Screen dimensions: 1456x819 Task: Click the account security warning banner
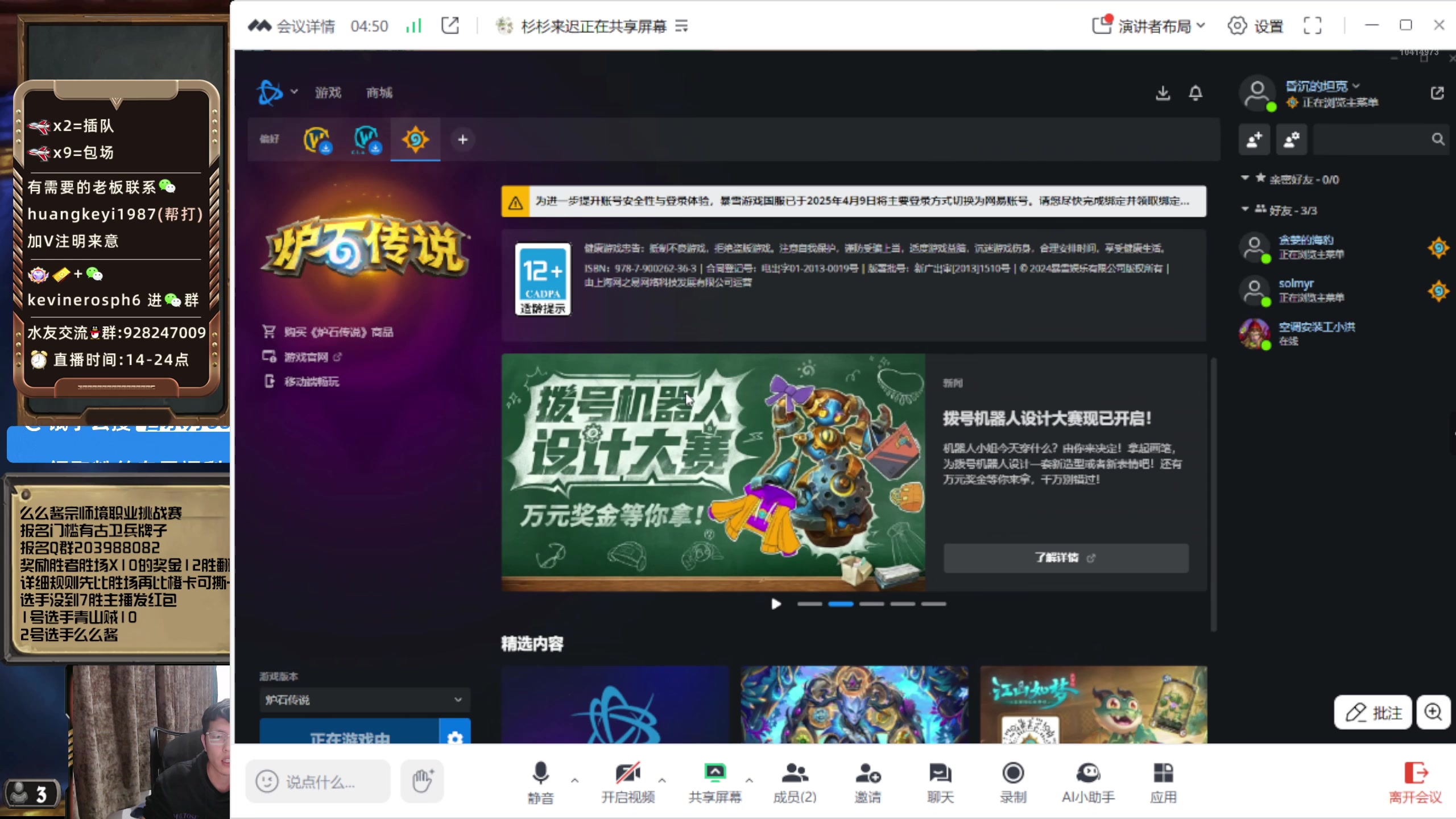(853, 201)
